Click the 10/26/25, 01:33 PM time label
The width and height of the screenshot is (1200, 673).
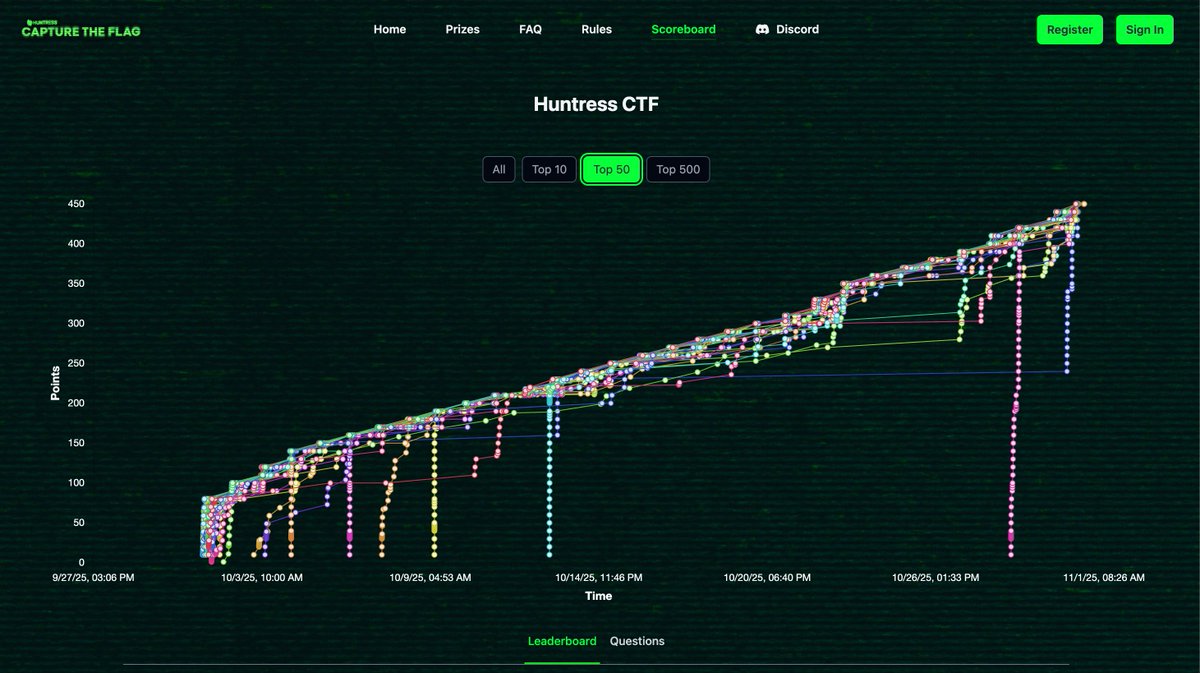936,578
